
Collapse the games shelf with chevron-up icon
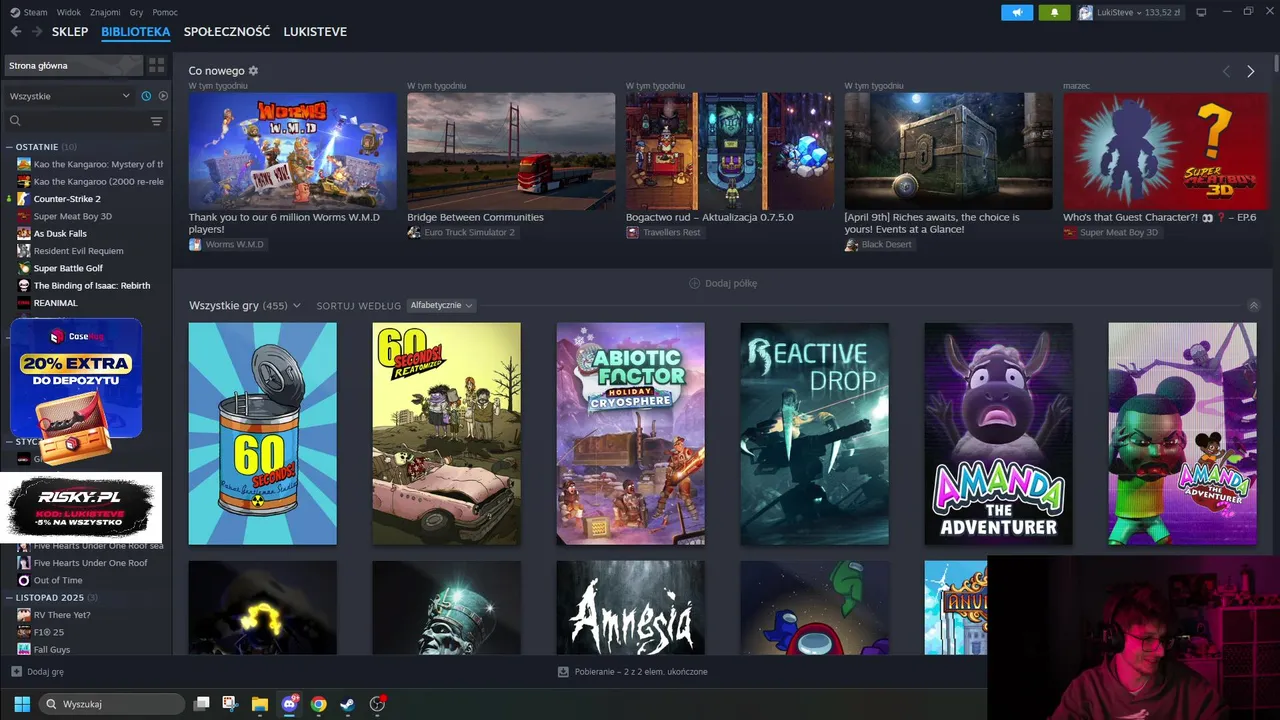(x=1254, y=305)
